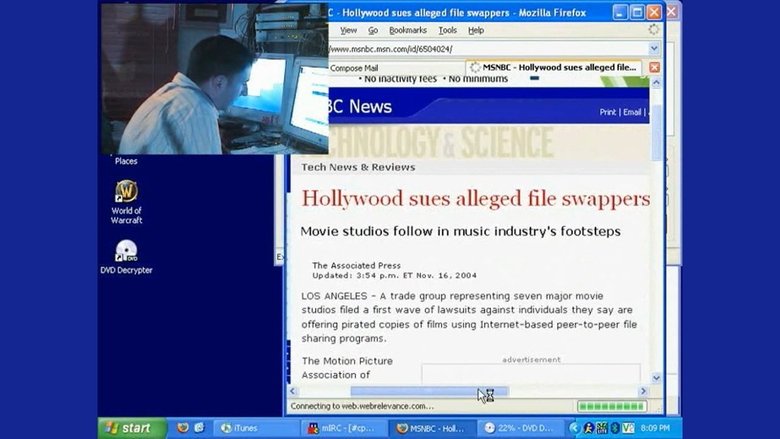This screenshot has height=439, width=780.
Task: Click the horizontal scrollbar right arrow
Action: [x=644, y=391]
